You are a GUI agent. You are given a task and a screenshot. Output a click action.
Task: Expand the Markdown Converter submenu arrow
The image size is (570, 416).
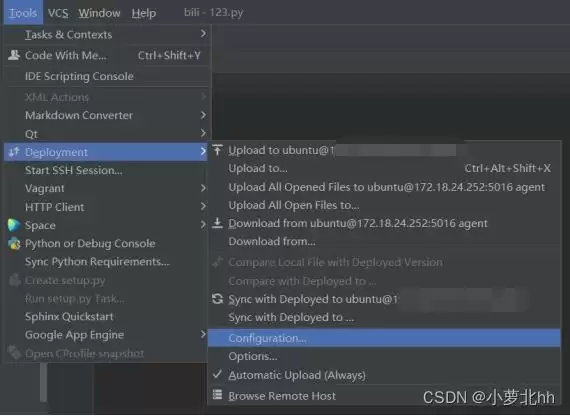click(x=203, y=115)
